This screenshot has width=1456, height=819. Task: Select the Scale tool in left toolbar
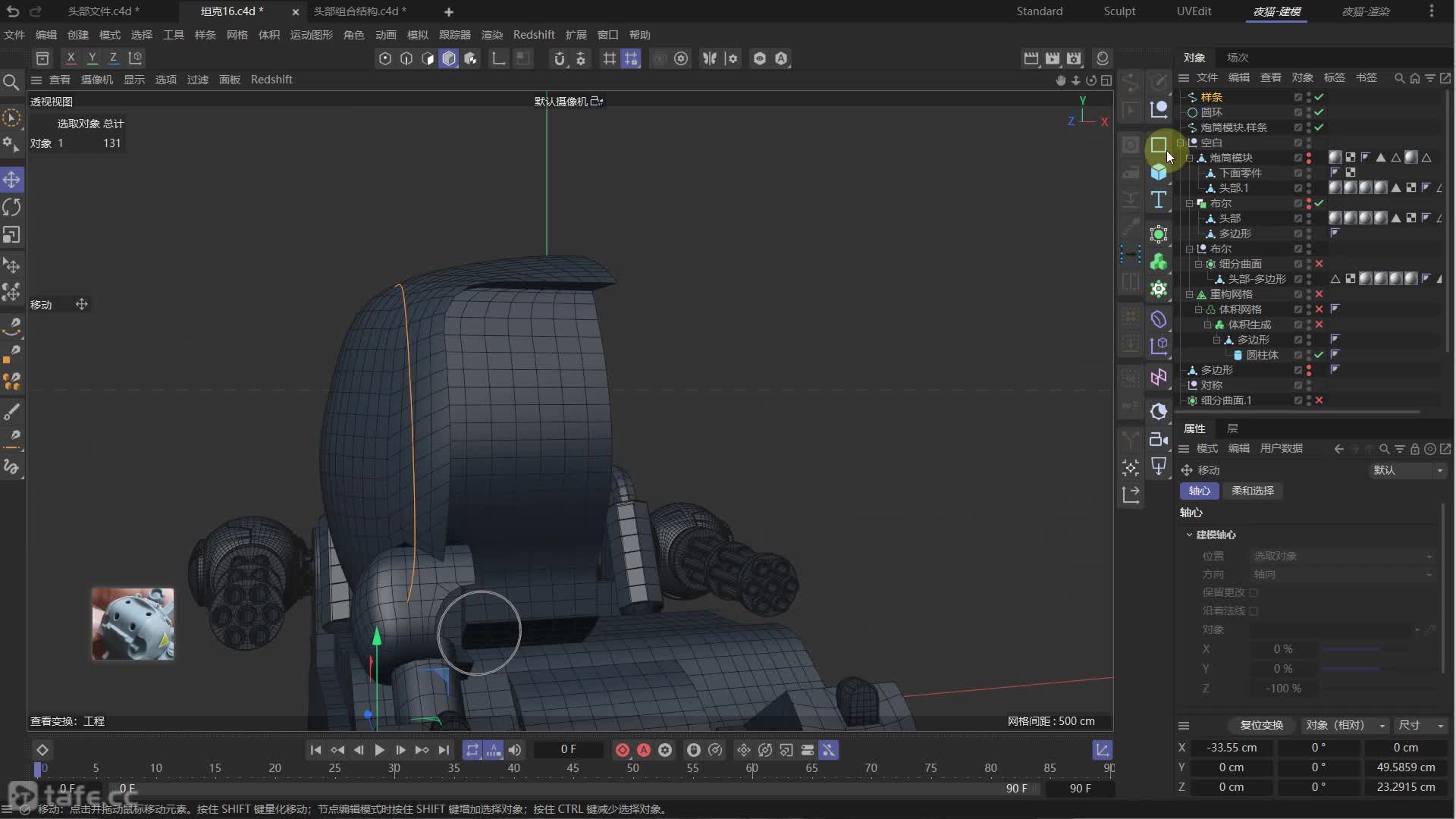(x=11, y=234)
